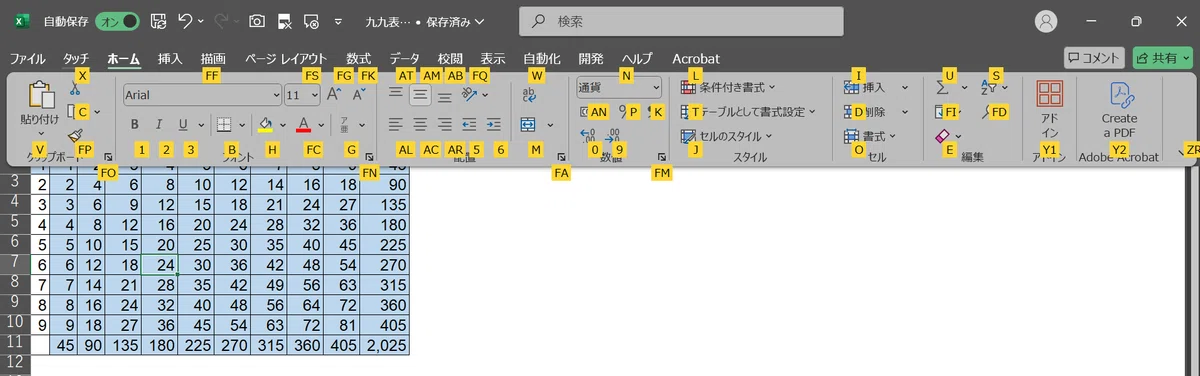Viewport: 1200px width, 376px height.
Task: Open the Clipboard group dialog launcher
Action: [108, 157]
